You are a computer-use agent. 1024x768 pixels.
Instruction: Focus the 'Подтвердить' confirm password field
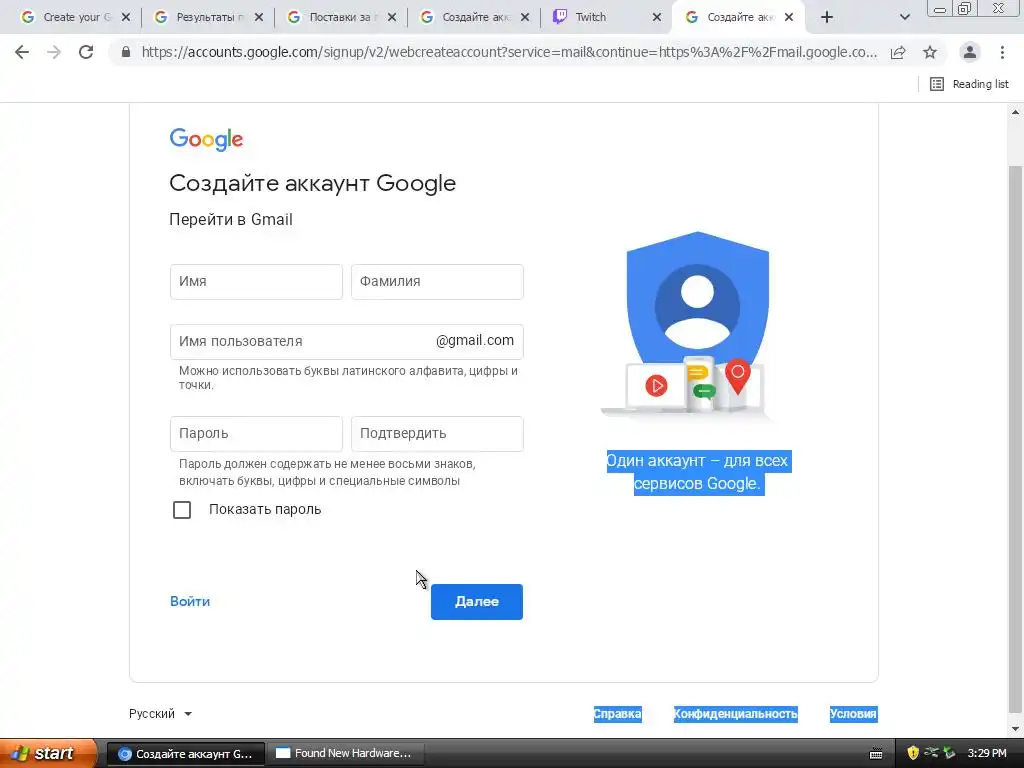pyautogui.click(x=437, y=434)
